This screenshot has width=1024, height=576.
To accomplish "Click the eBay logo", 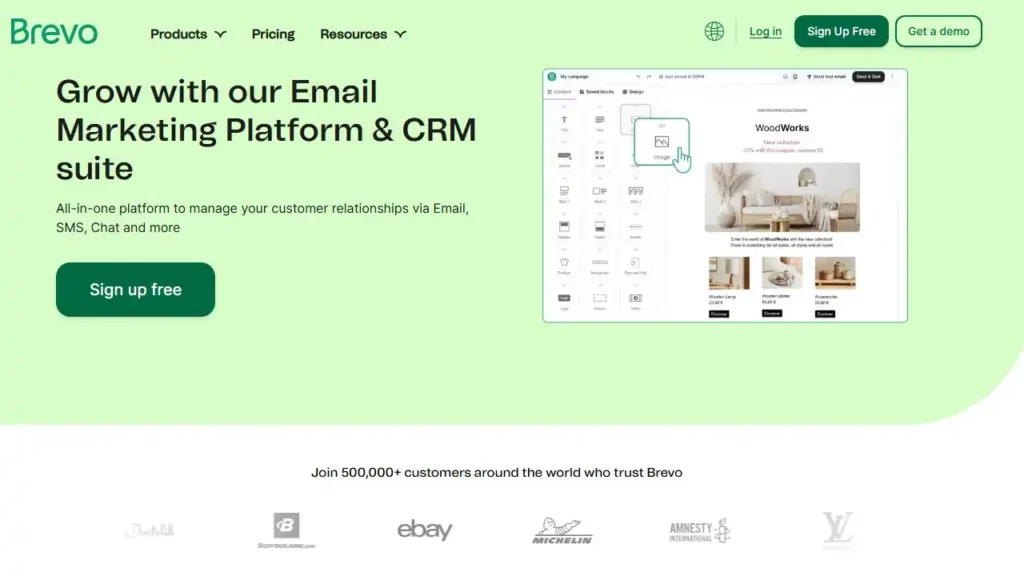I will [424, 530].
